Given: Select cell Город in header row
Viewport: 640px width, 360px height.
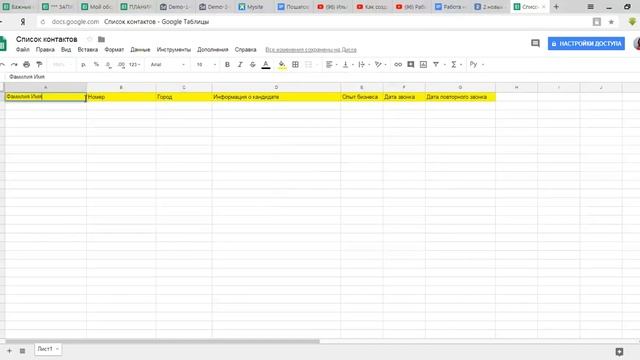Looking at the screenshot, I should [184, 97].
